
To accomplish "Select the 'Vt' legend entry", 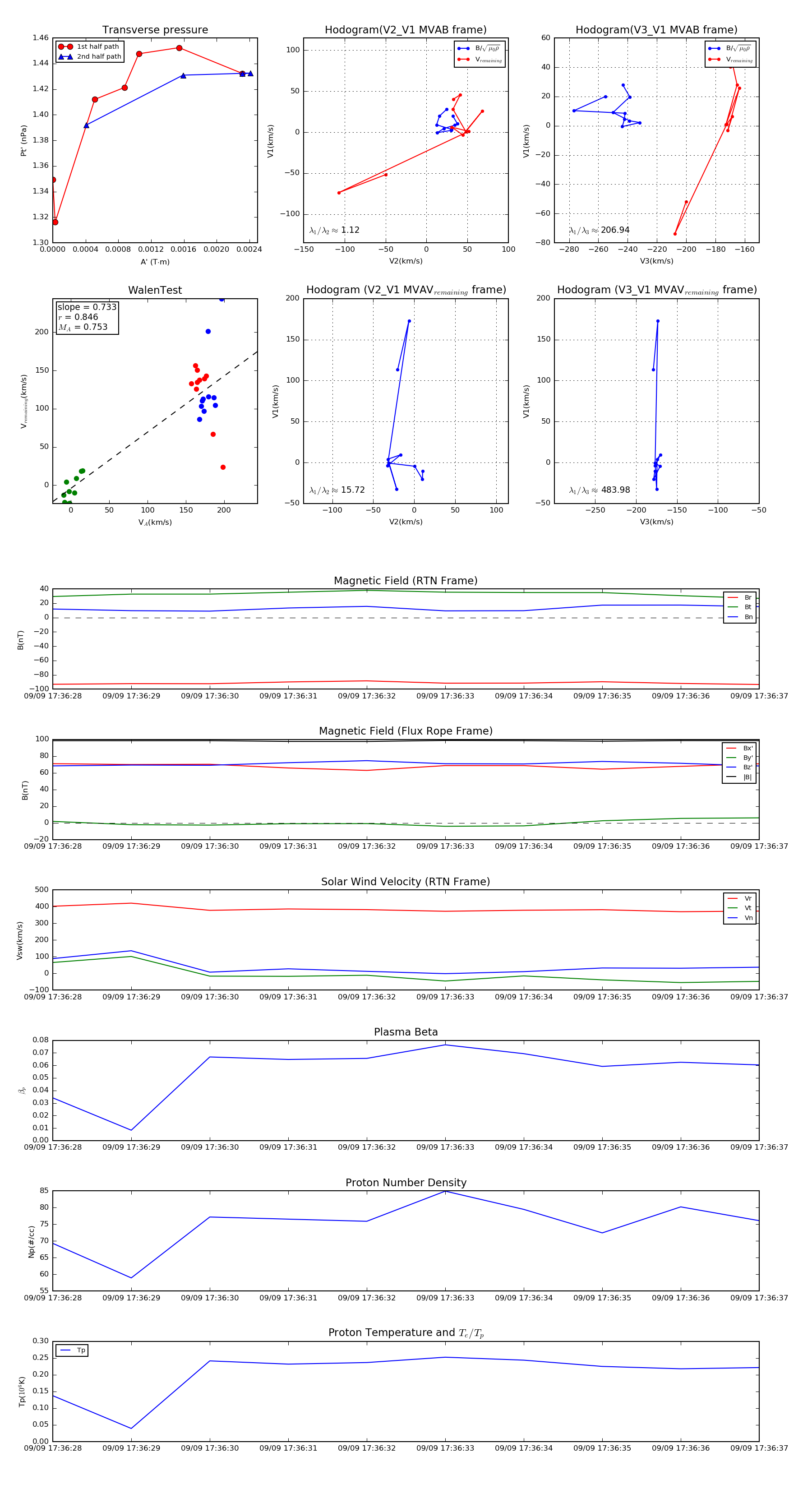I will coord(740,908).
